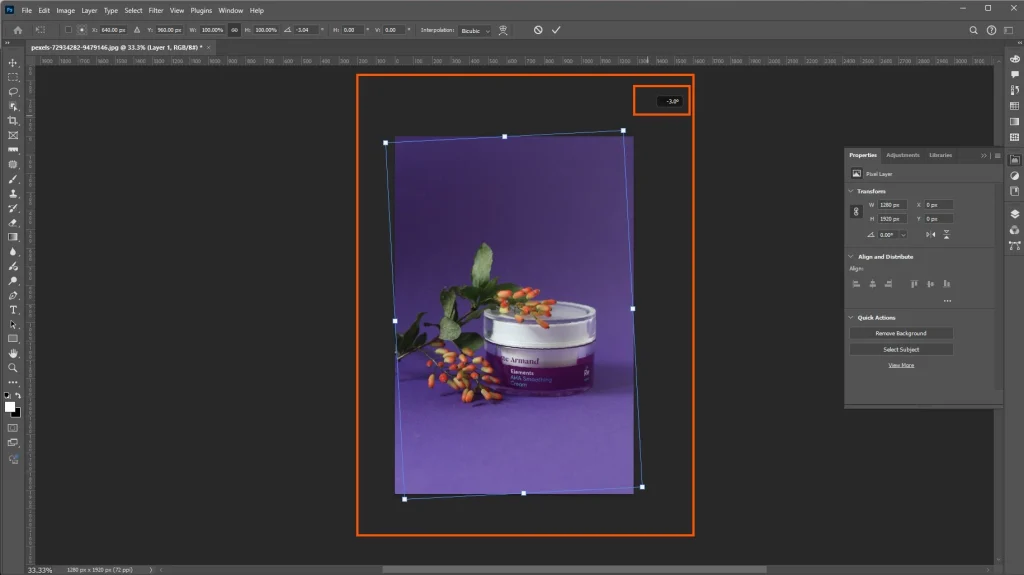Toggle maintain aspect ratio link in options bar

pyautogui.click(x=234, y=30)
